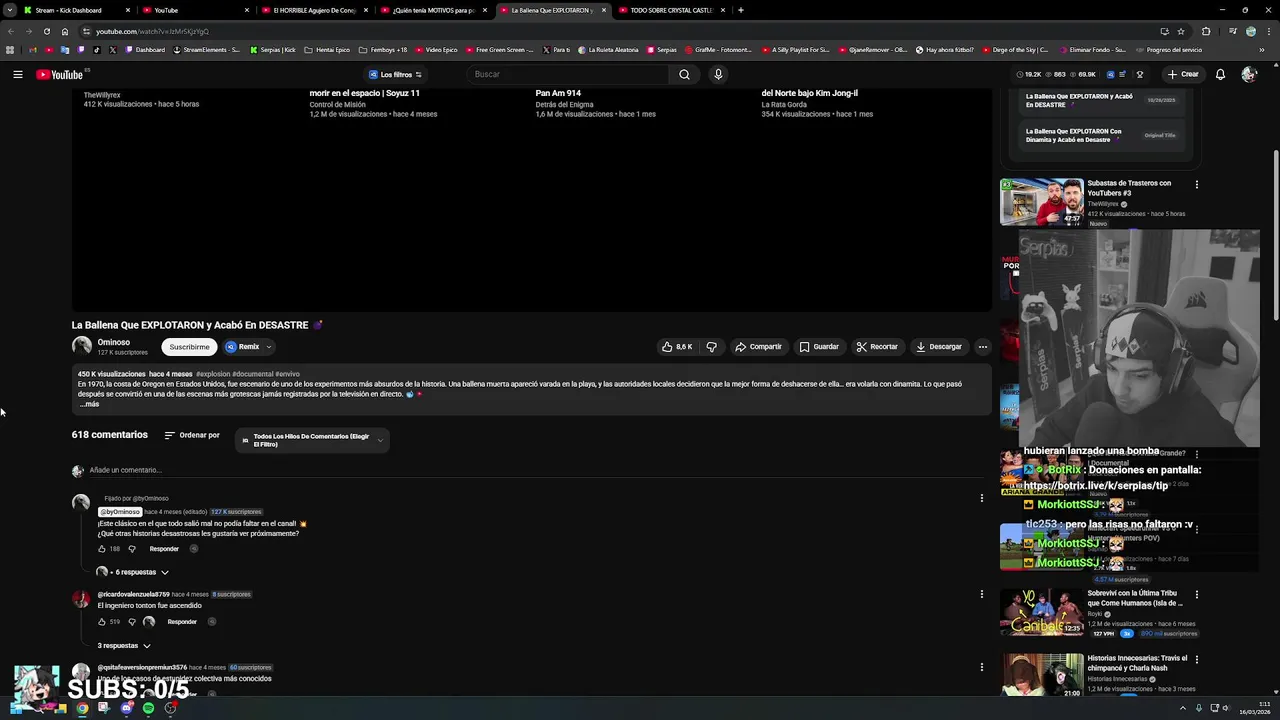The height and width of the screenshot is (720, 1280).
Task: Open Todos Los Hilos De Comentarios filter
Action: click(x=312, y=440)
